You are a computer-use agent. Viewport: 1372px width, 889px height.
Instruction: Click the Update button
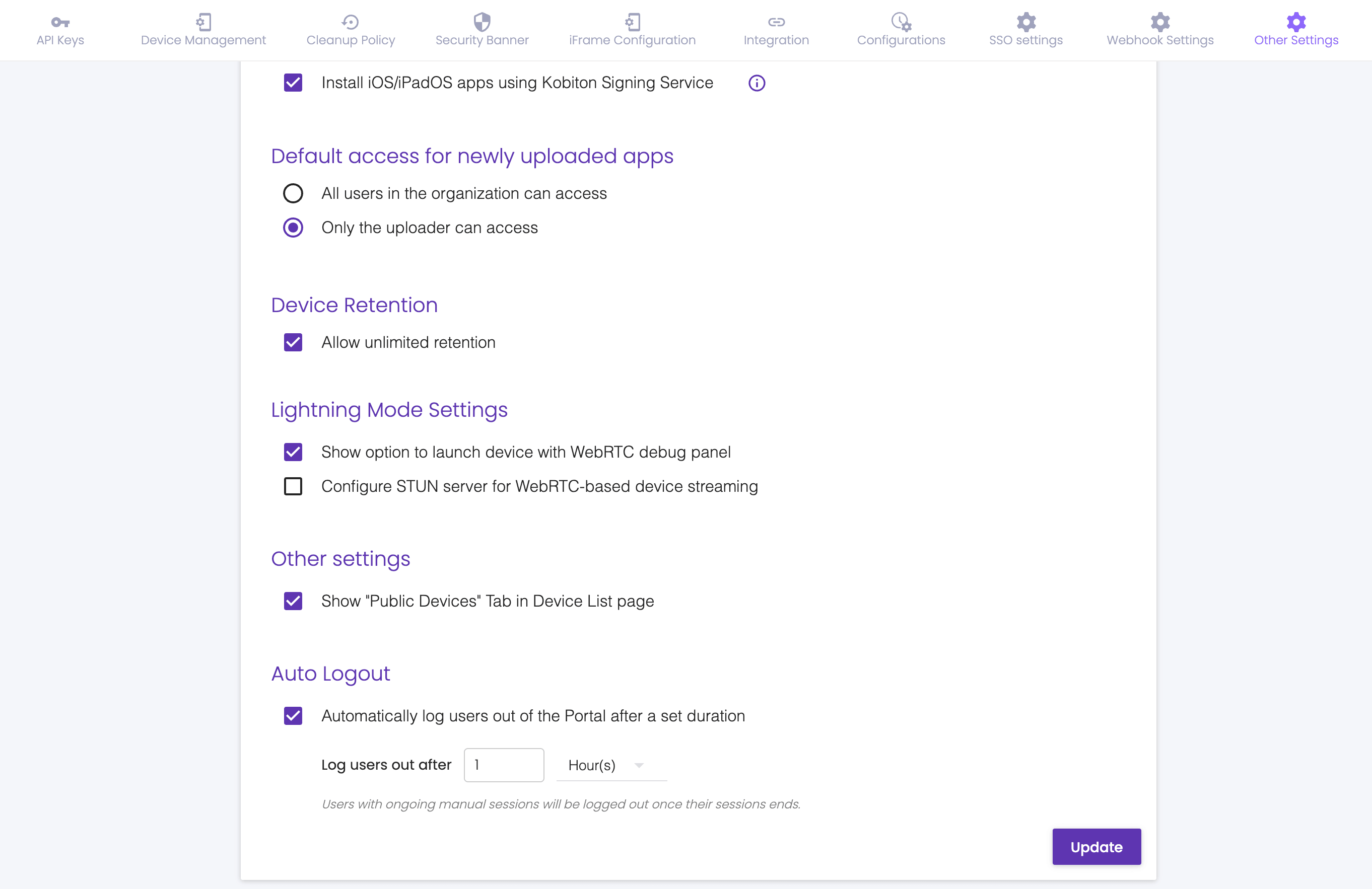coord(1096,846)
